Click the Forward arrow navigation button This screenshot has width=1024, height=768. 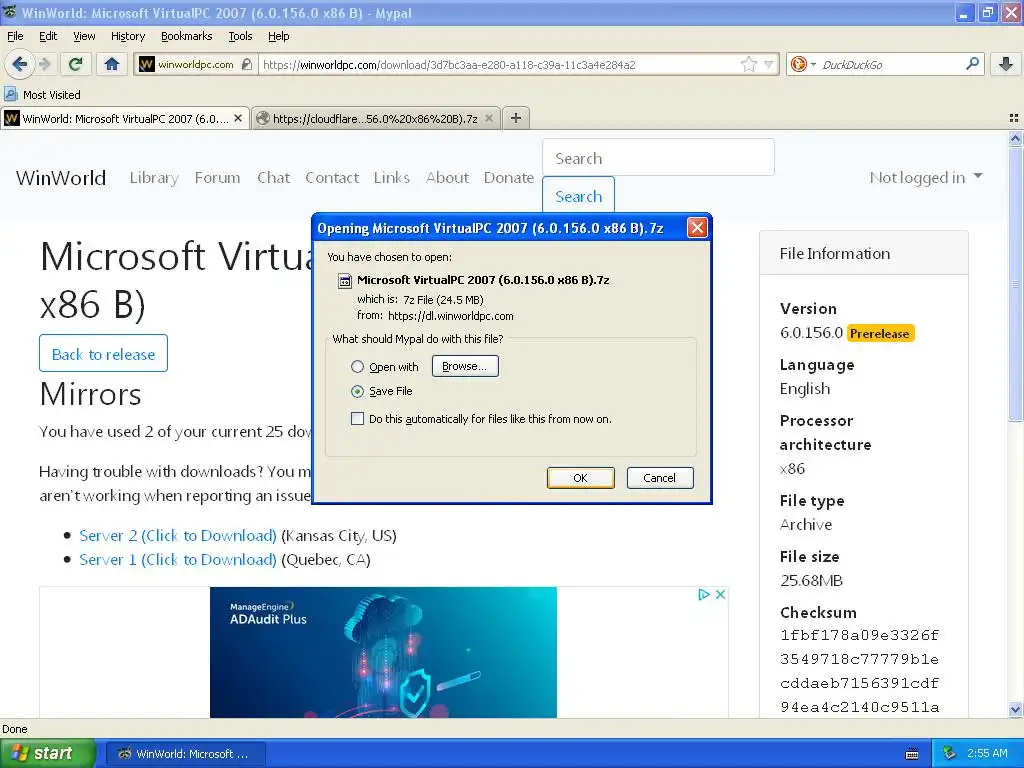[x=44, y=64]
